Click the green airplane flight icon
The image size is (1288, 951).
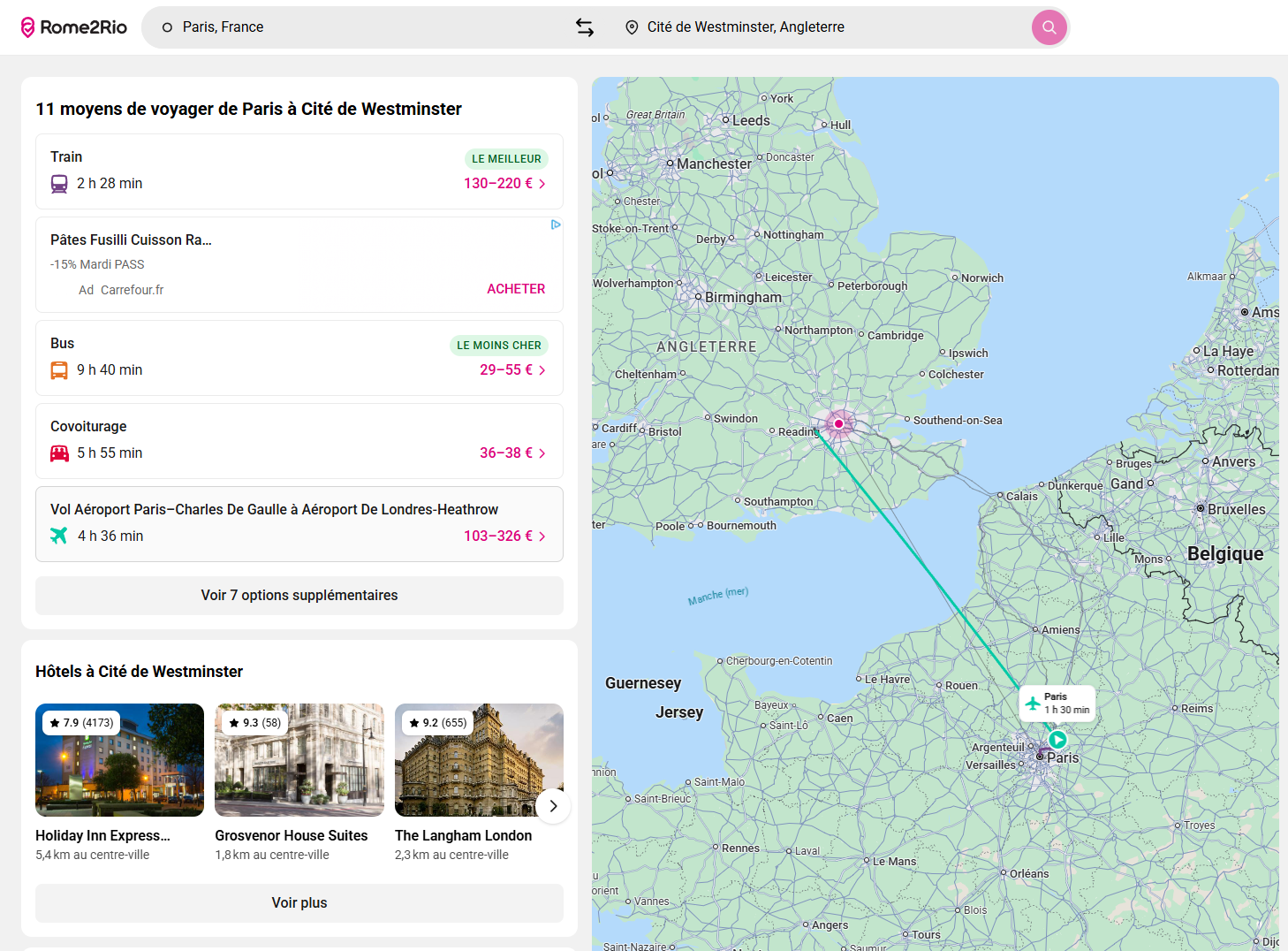click(59, 536)
